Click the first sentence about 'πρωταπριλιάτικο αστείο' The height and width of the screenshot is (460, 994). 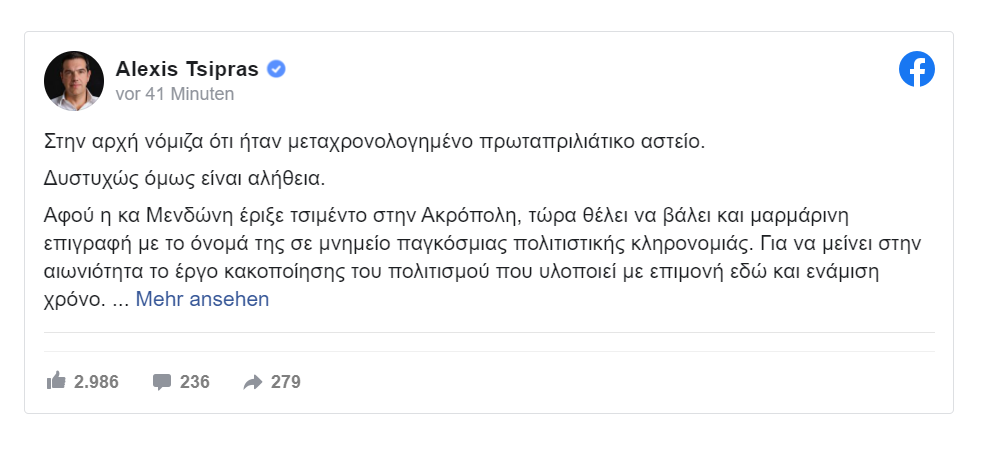click(375, 142)
